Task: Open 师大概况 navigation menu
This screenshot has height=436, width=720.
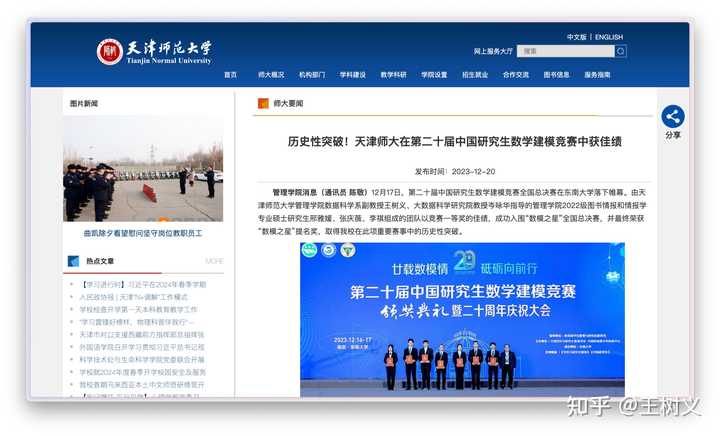Action: pyautogui.click(x=271, y=75)
